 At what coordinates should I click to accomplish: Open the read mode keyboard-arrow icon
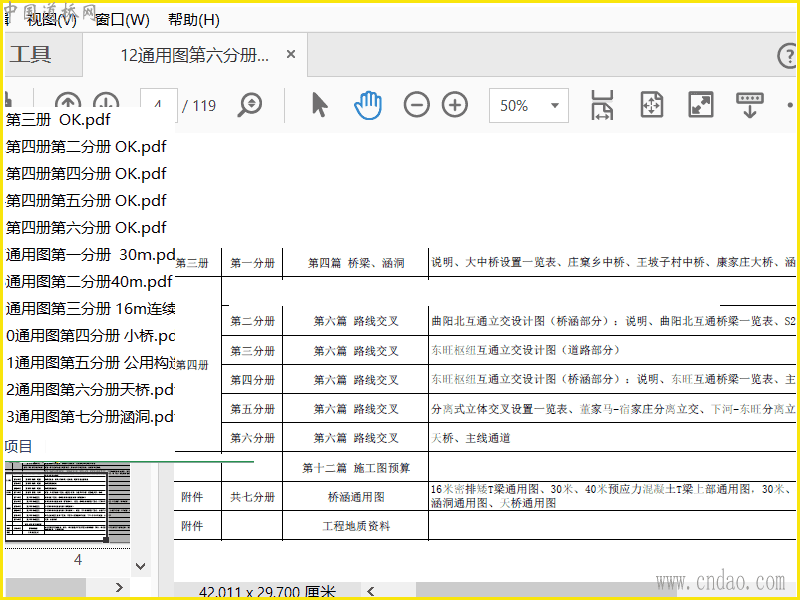(749, 105)
